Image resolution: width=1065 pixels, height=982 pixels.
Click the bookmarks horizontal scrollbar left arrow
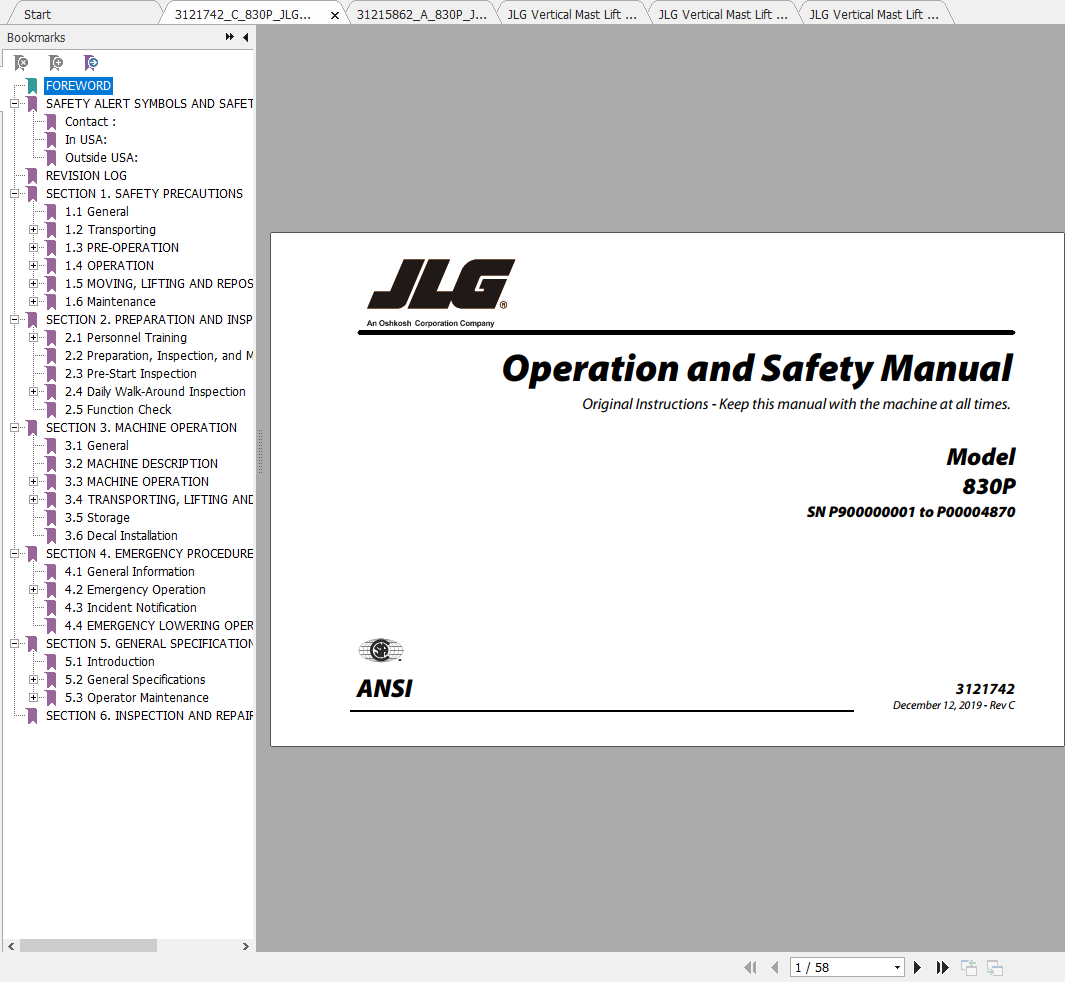coord(11,946)
